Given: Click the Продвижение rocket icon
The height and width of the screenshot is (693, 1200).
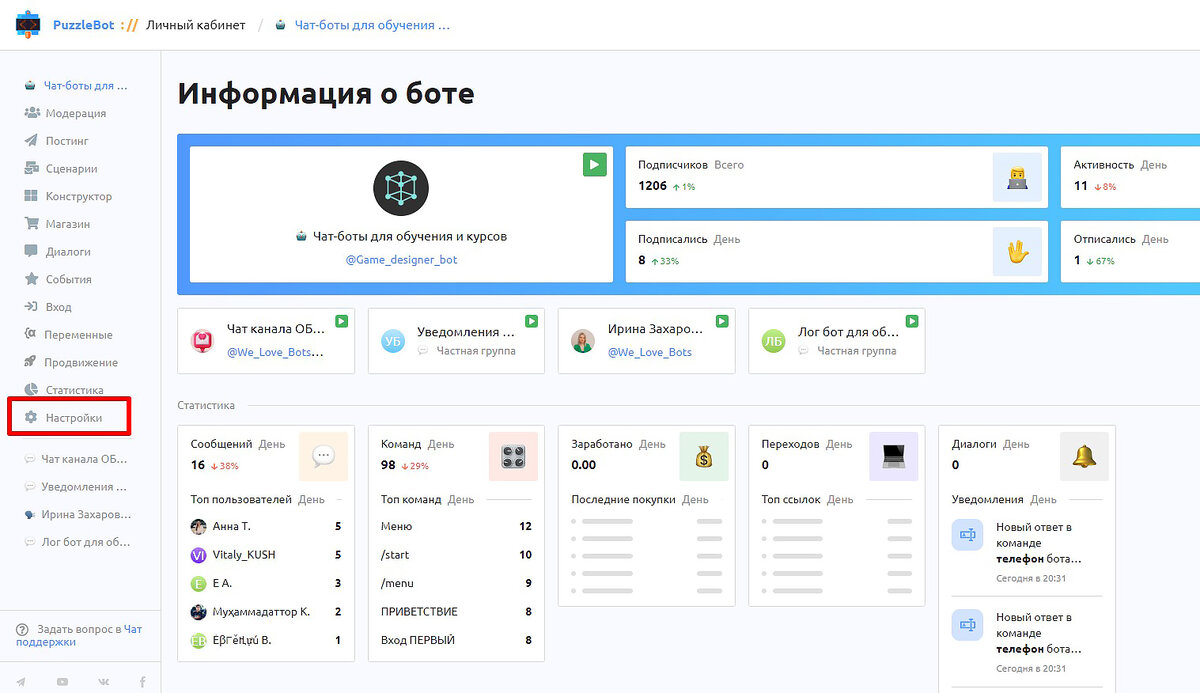Looking at the screenshot, I should 31,362.
